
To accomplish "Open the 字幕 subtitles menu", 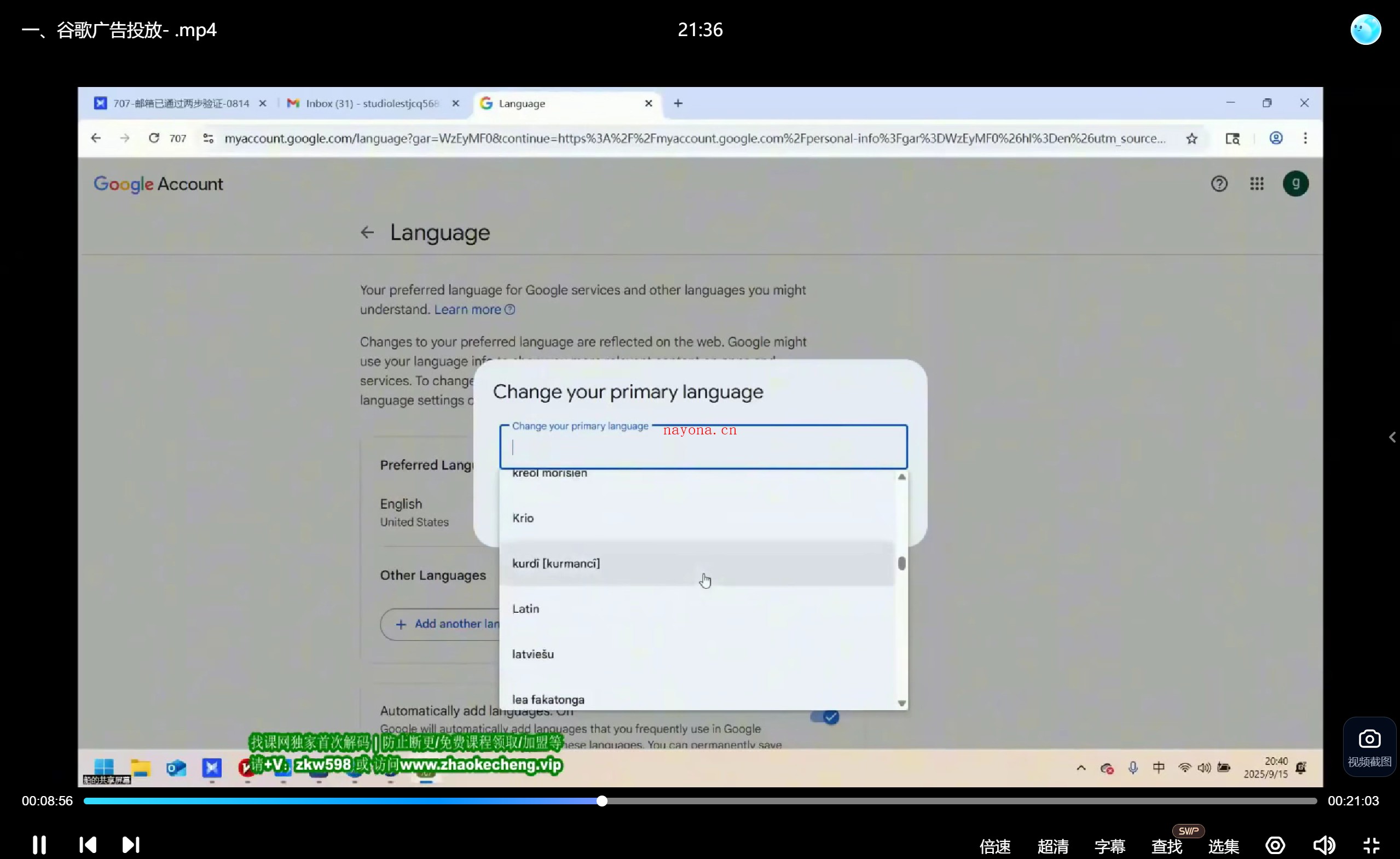I will tap(1110, 846).
